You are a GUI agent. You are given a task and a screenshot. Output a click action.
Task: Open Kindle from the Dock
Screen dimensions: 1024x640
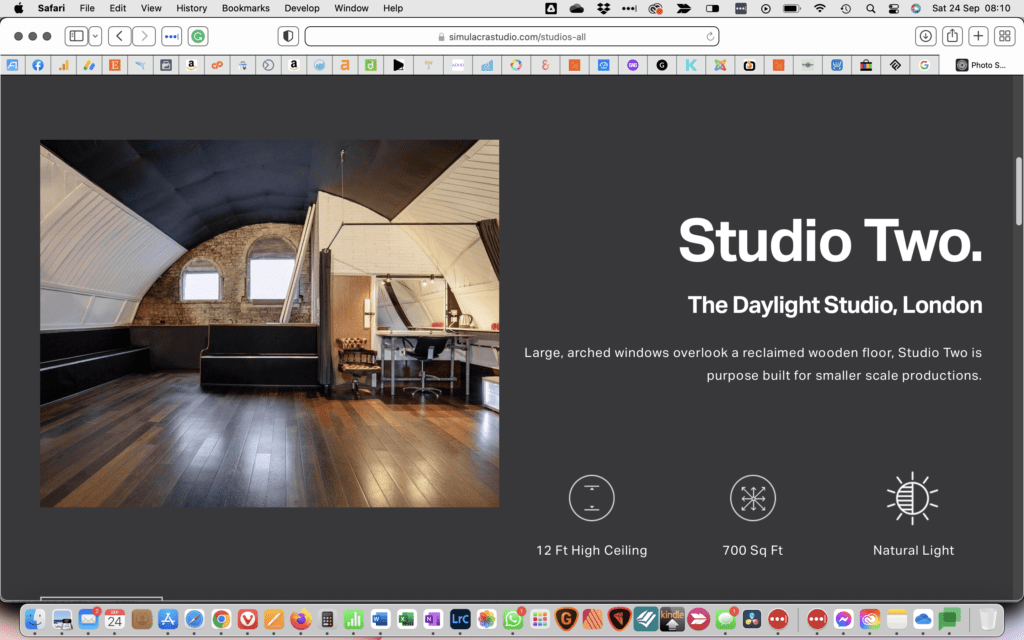pos(672,618)
